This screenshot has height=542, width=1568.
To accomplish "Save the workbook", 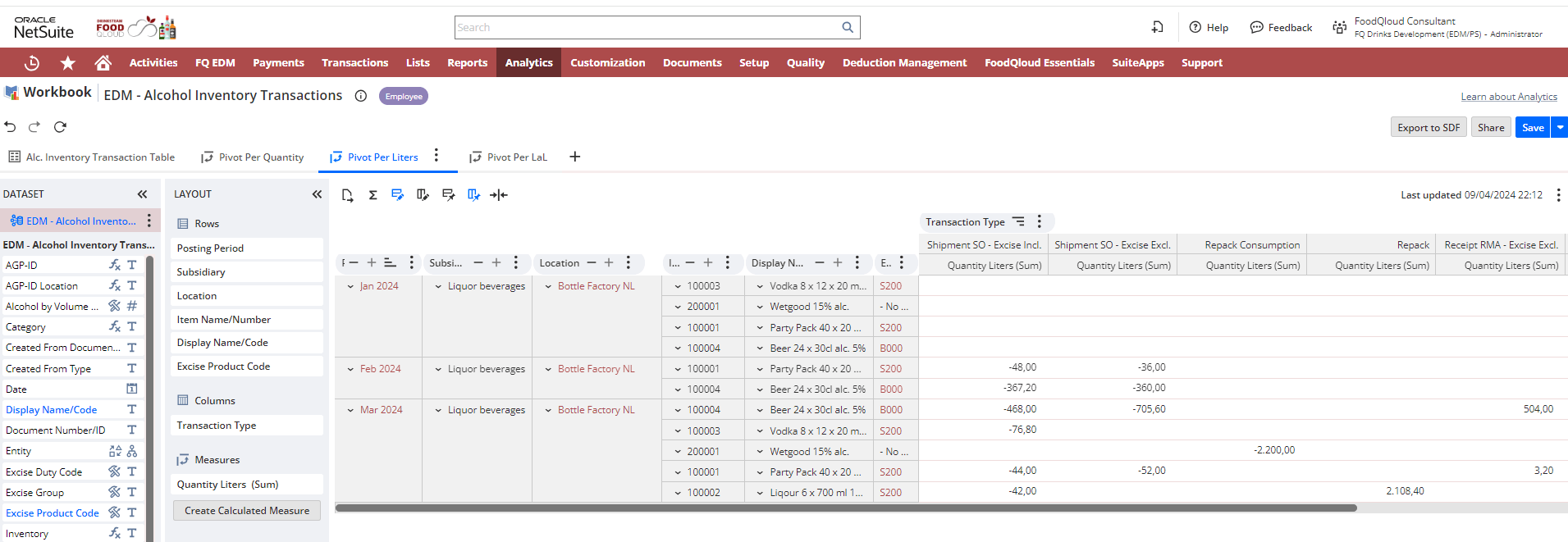I will point(1533,127).
